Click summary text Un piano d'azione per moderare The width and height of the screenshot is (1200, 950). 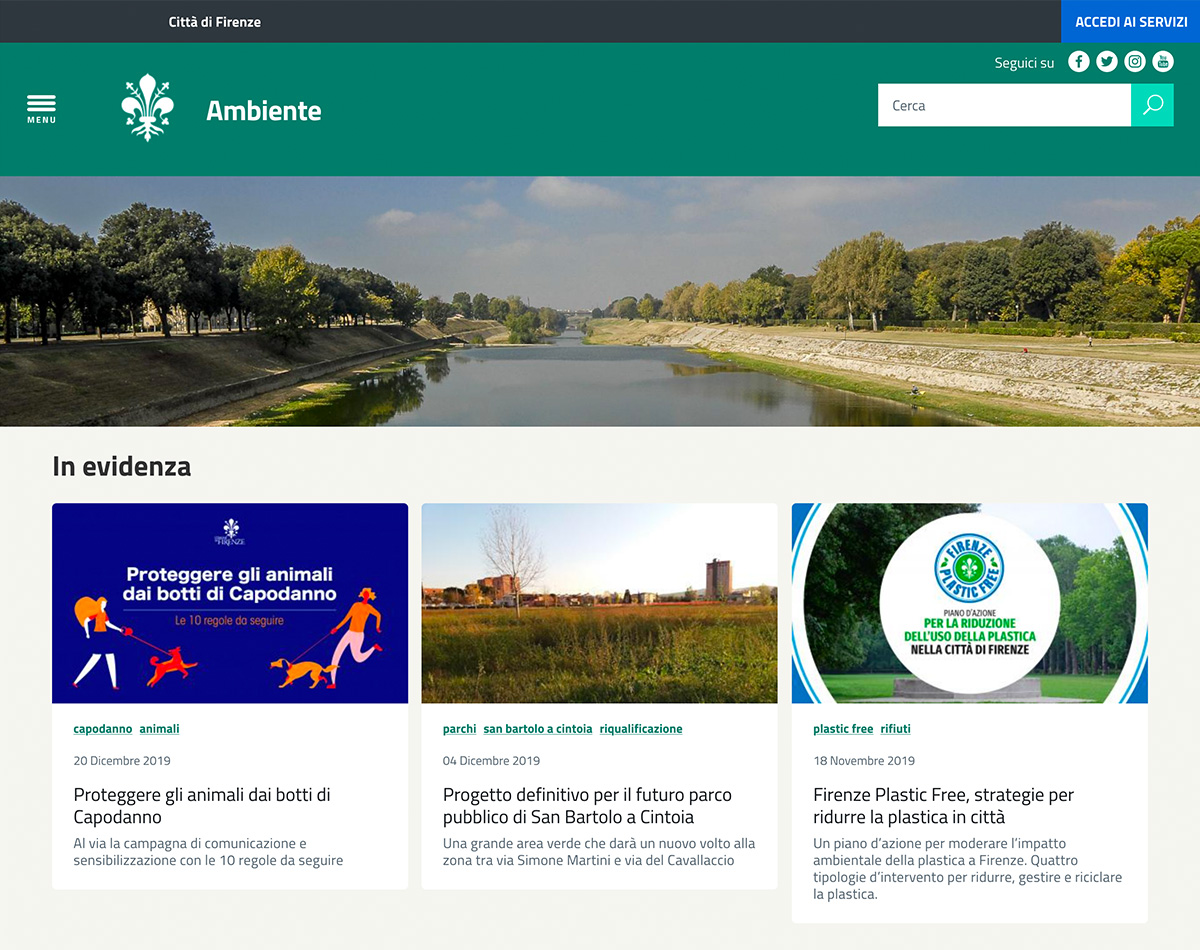(x=968, y=869)
